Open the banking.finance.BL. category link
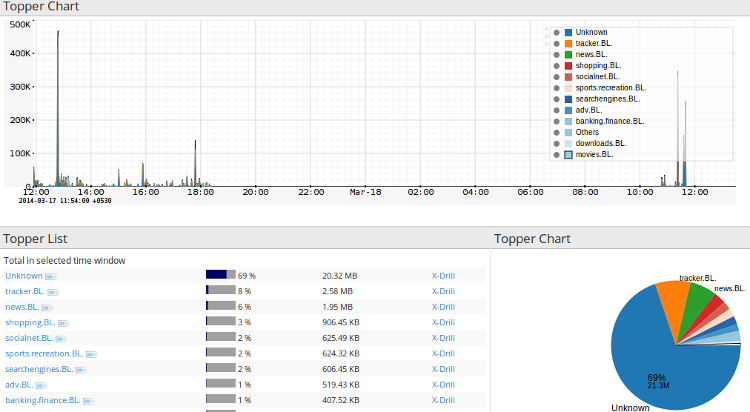The image size is (750, 412). click(43, 400)
